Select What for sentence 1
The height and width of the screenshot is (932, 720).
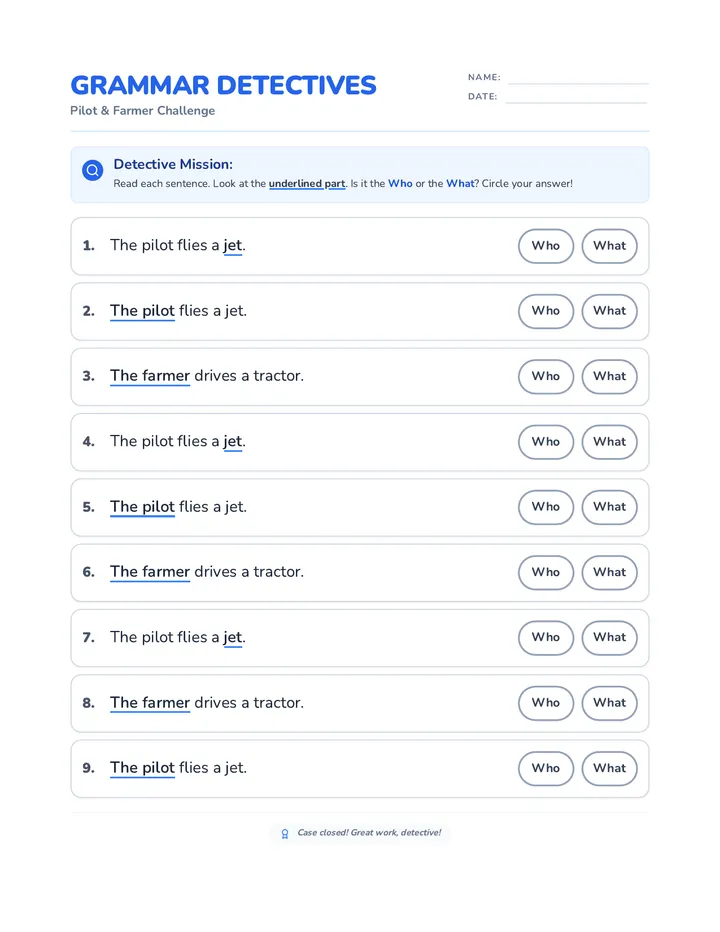609,245
